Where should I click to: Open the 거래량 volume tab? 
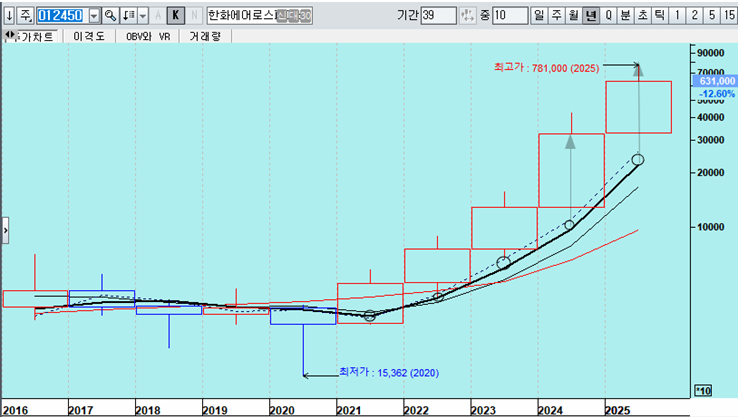click(205, 36)
